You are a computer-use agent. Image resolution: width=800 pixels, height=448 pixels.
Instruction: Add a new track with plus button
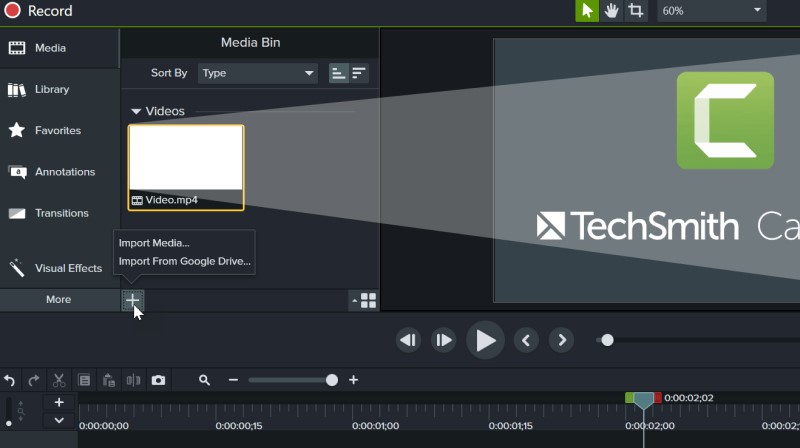click(x=59, y=403)
